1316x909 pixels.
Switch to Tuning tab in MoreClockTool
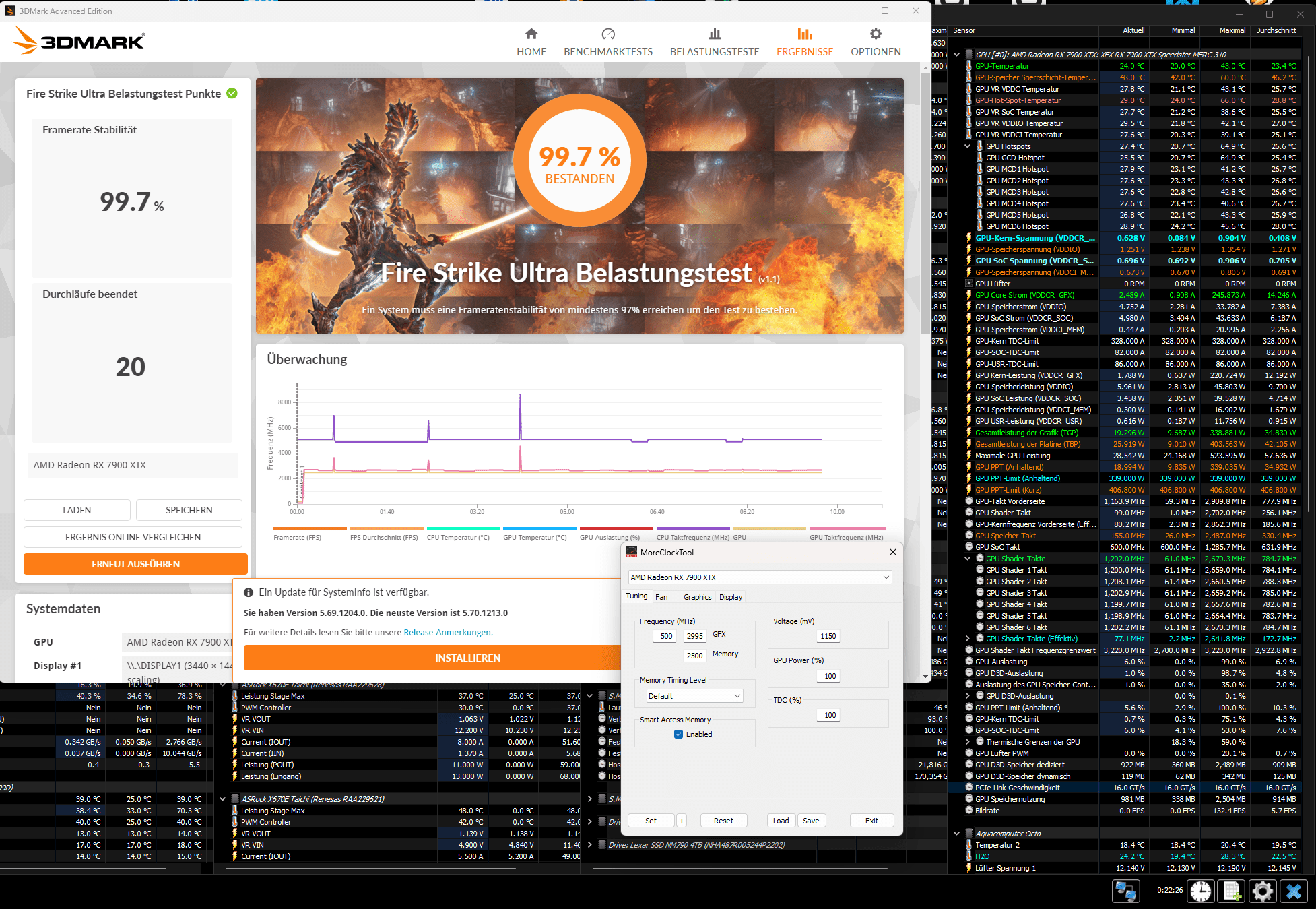[x=636, y=596]
